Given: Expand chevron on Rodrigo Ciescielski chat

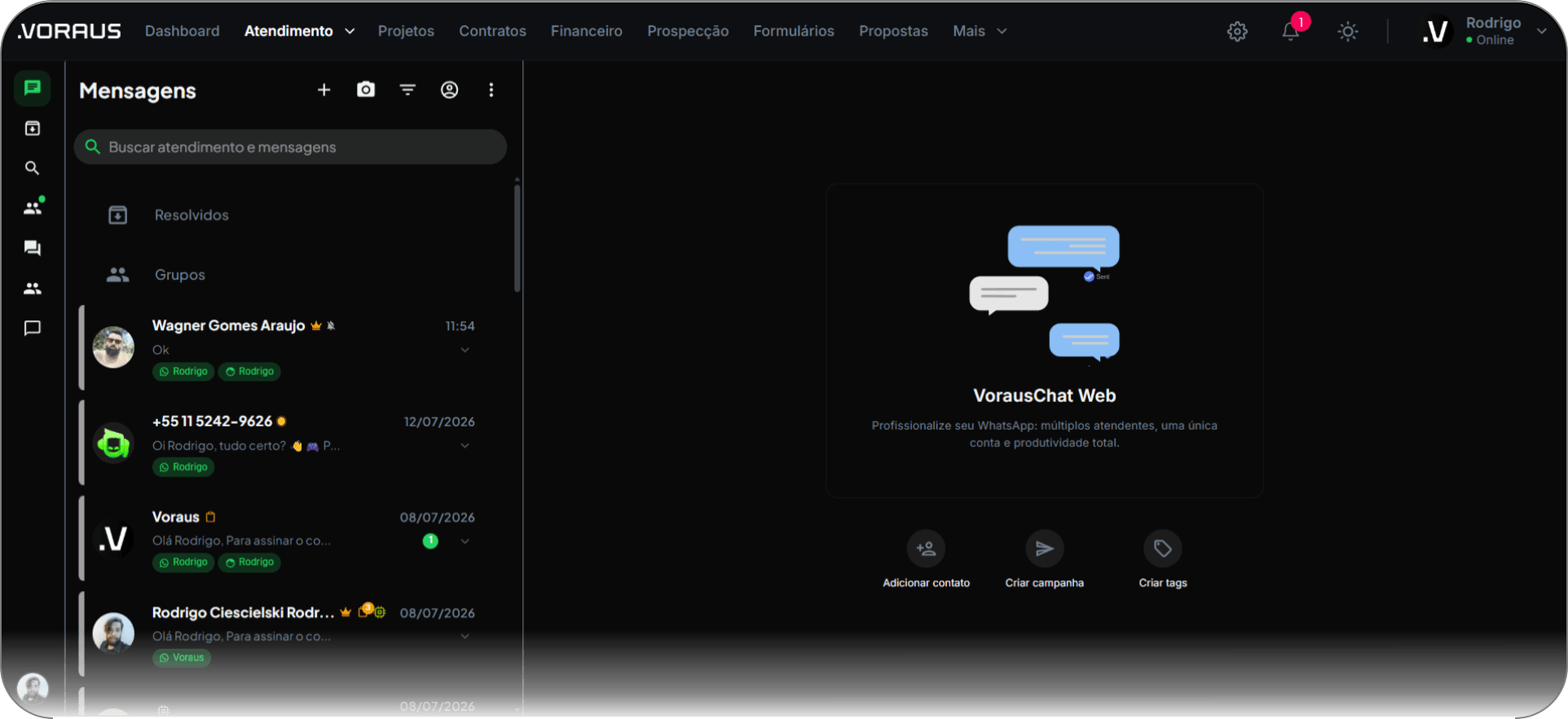Looking at the screenshot, I should pyautogui.click(x=465, y=636).
